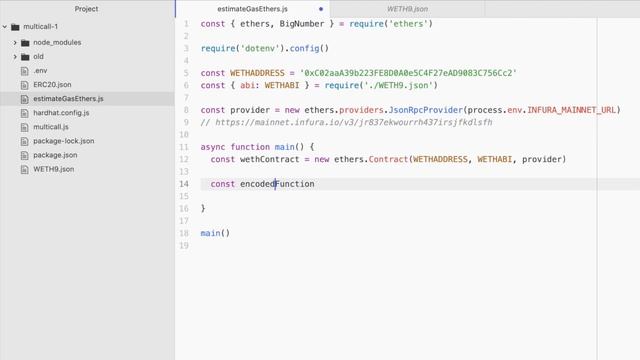Switch to the WETH9.json tab

[407, 9]
